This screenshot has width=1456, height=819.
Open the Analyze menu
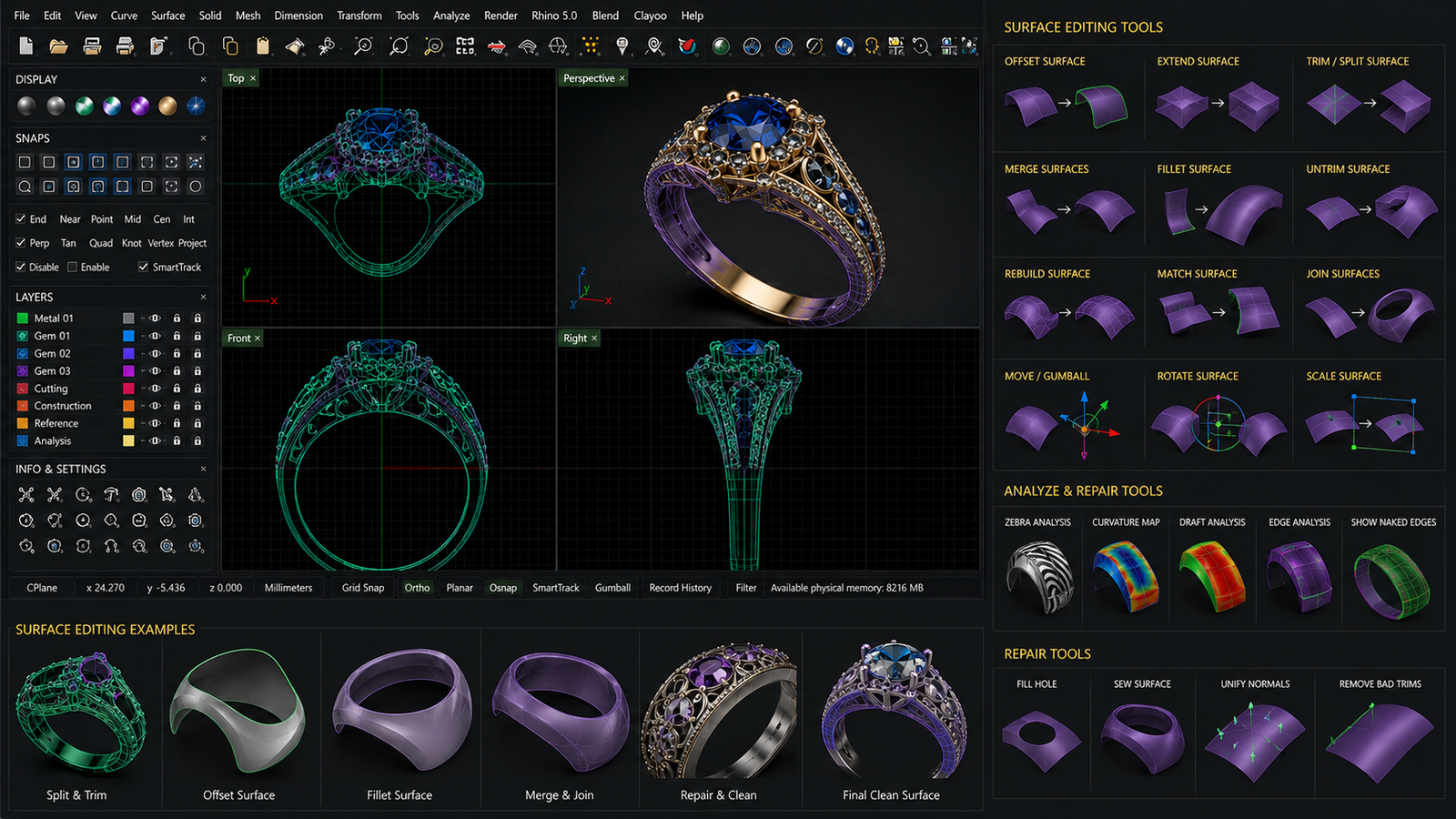coord(451,15)
